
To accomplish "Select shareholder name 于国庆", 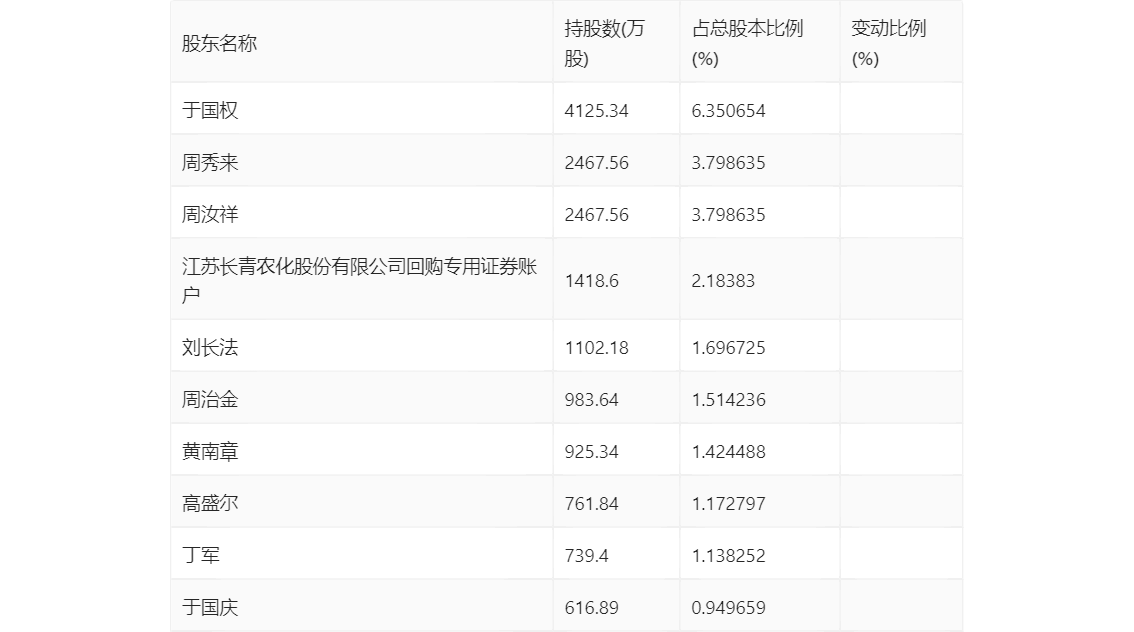I will (x=210, y=607).
